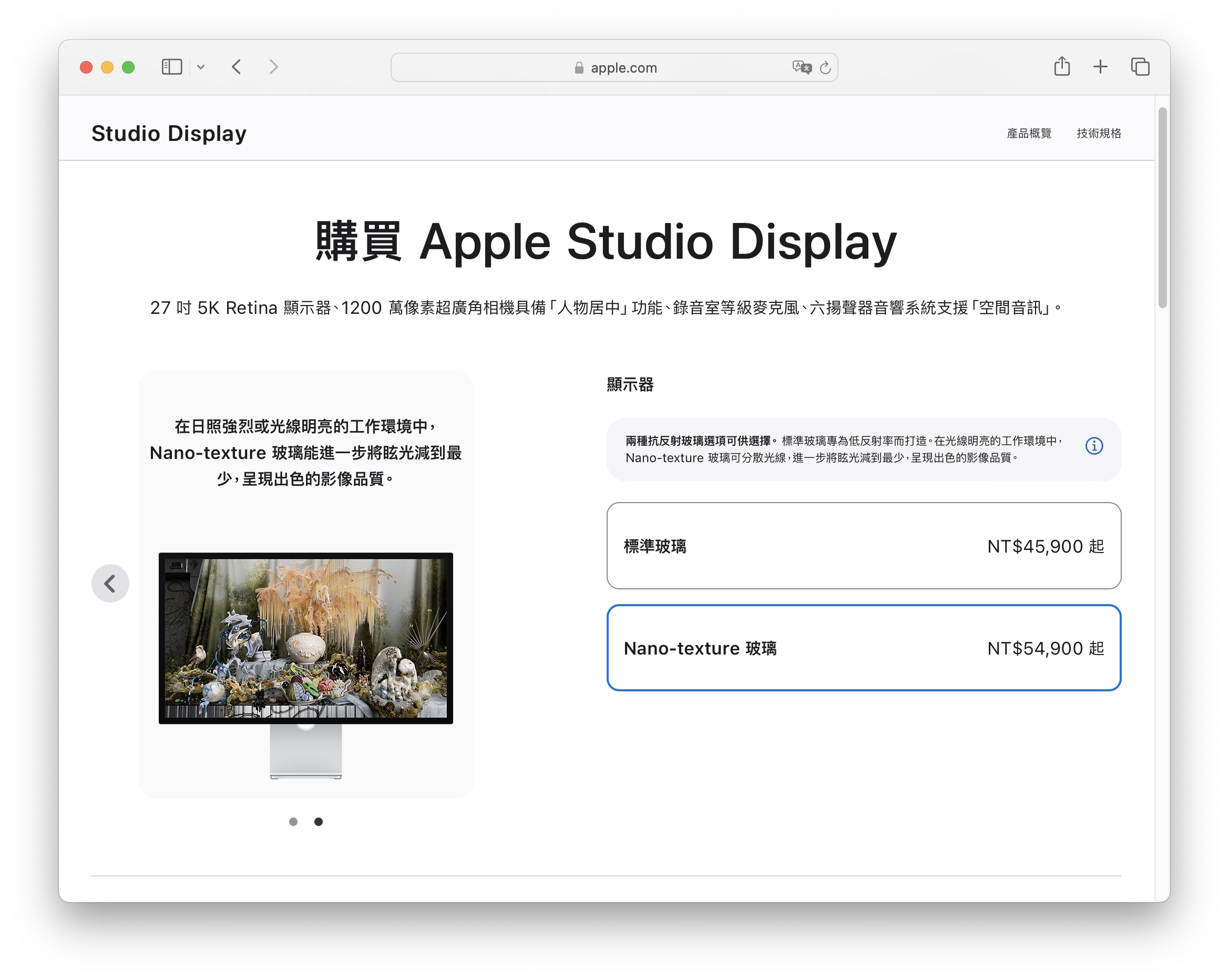1229x980 pixels.
Task: Switch to the first gallery dot
Action: tap(293, 822)
